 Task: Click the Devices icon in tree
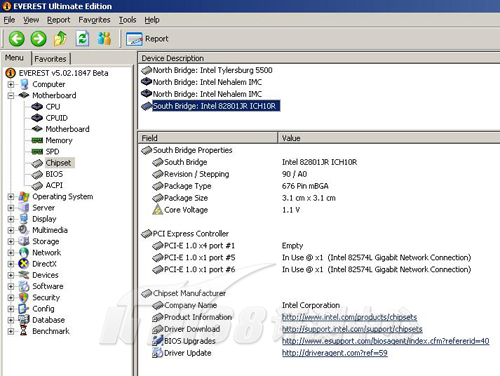24,275
